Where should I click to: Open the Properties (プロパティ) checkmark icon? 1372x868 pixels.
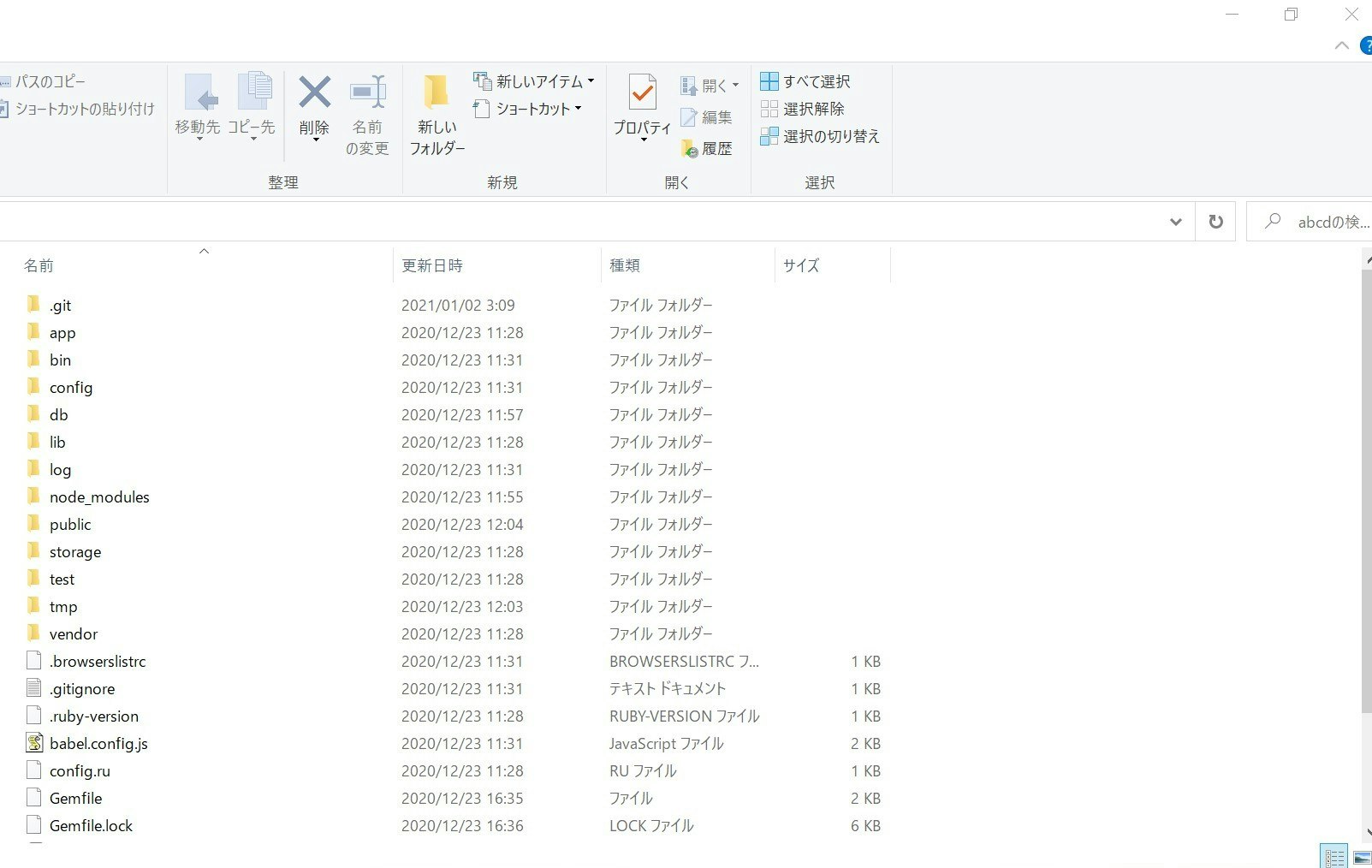(x=642, y=92)
